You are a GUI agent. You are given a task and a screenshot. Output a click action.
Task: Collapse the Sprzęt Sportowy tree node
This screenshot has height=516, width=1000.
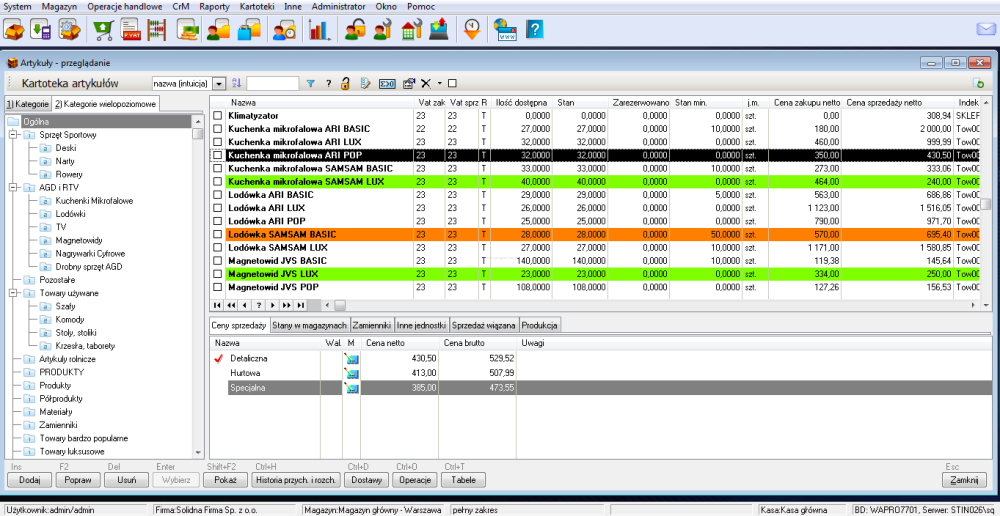tap(12, 135)
